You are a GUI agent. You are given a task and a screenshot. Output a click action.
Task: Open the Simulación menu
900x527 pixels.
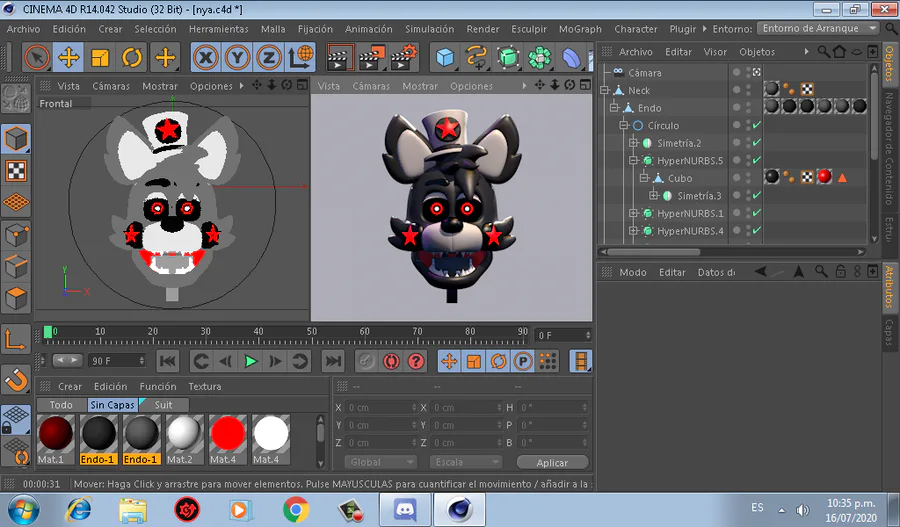tap(429, 29)
